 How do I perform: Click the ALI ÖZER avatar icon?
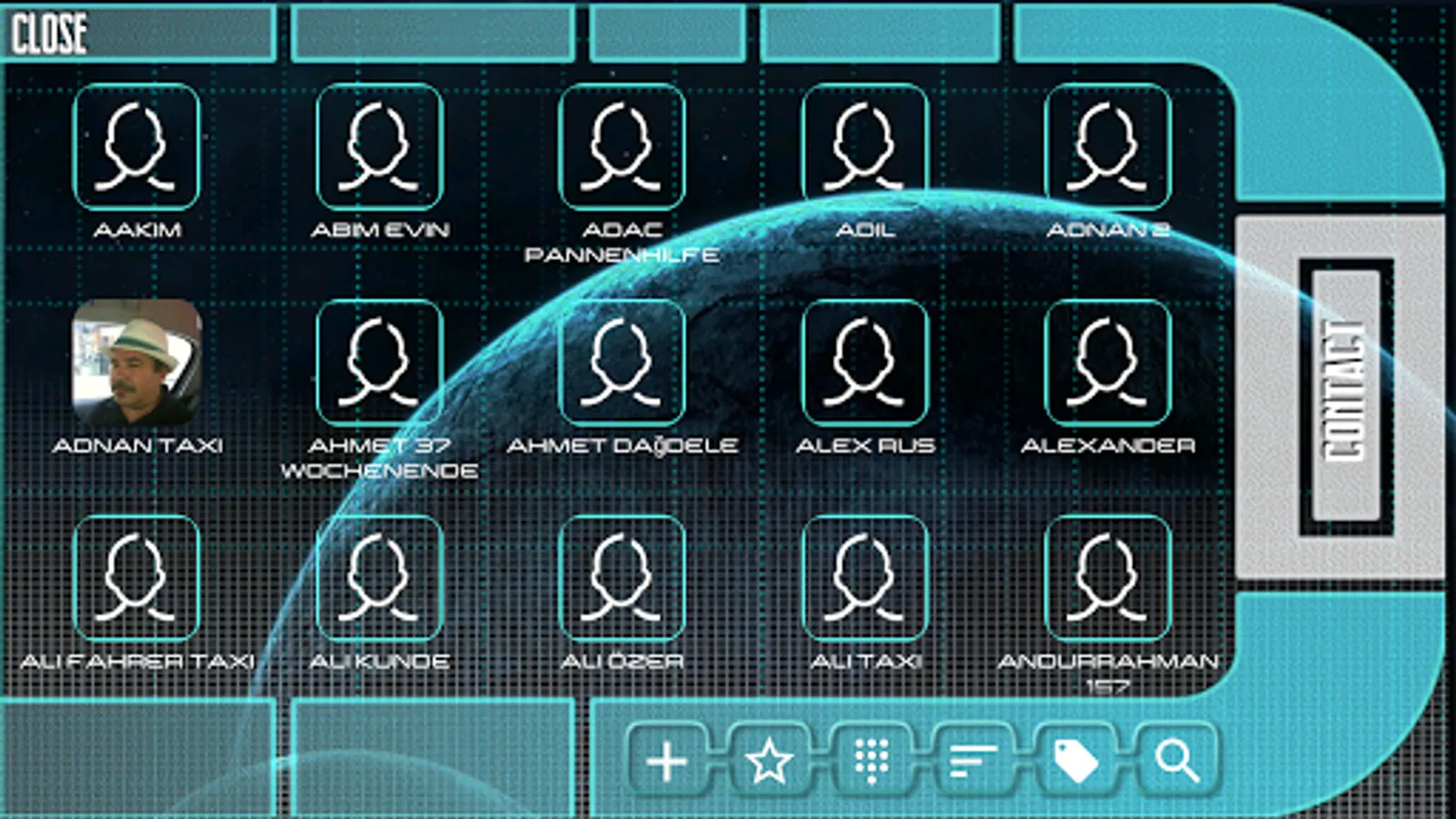(x=622, y=579)
